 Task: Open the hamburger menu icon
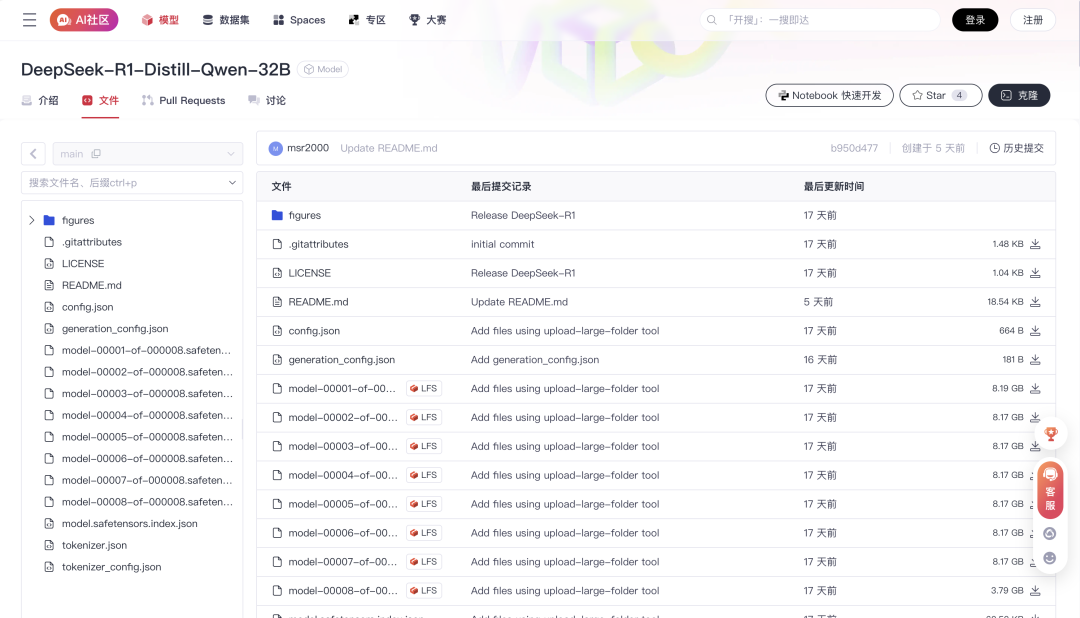(x=29, y=20)
